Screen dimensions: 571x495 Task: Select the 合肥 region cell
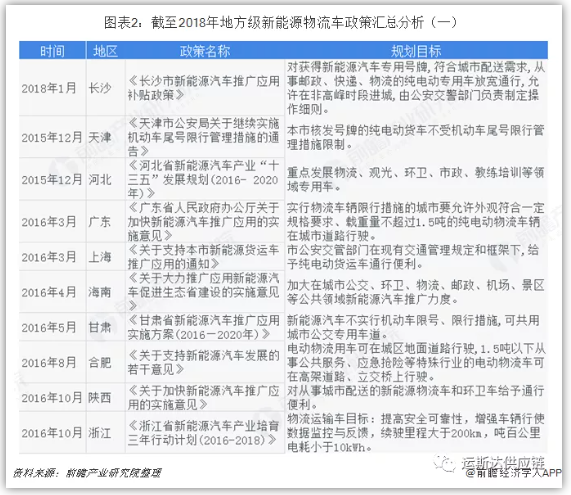pos(100,362)
